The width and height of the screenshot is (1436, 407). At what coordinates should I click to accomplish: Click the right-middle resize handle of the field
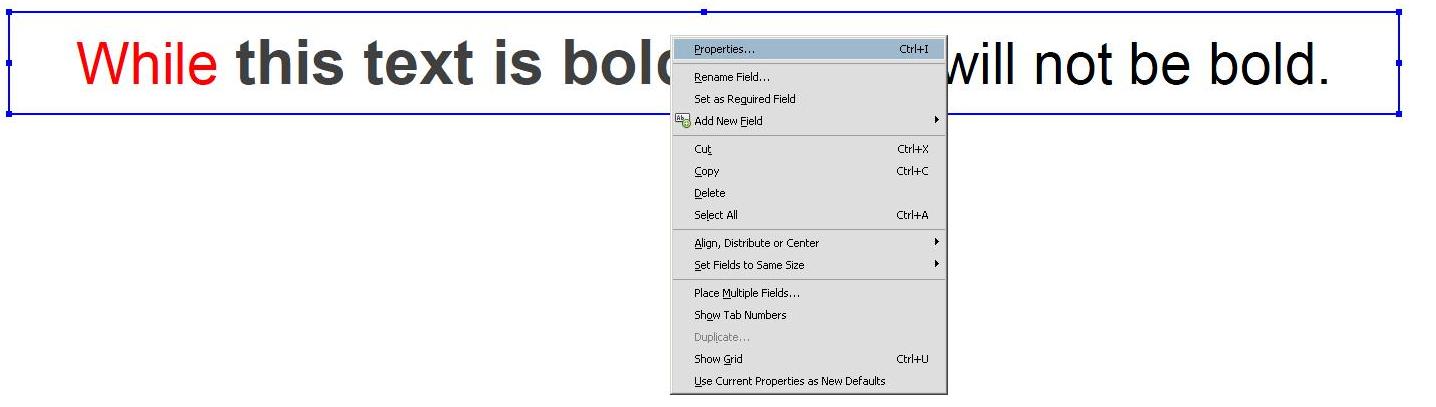(x=1398, y=63)
